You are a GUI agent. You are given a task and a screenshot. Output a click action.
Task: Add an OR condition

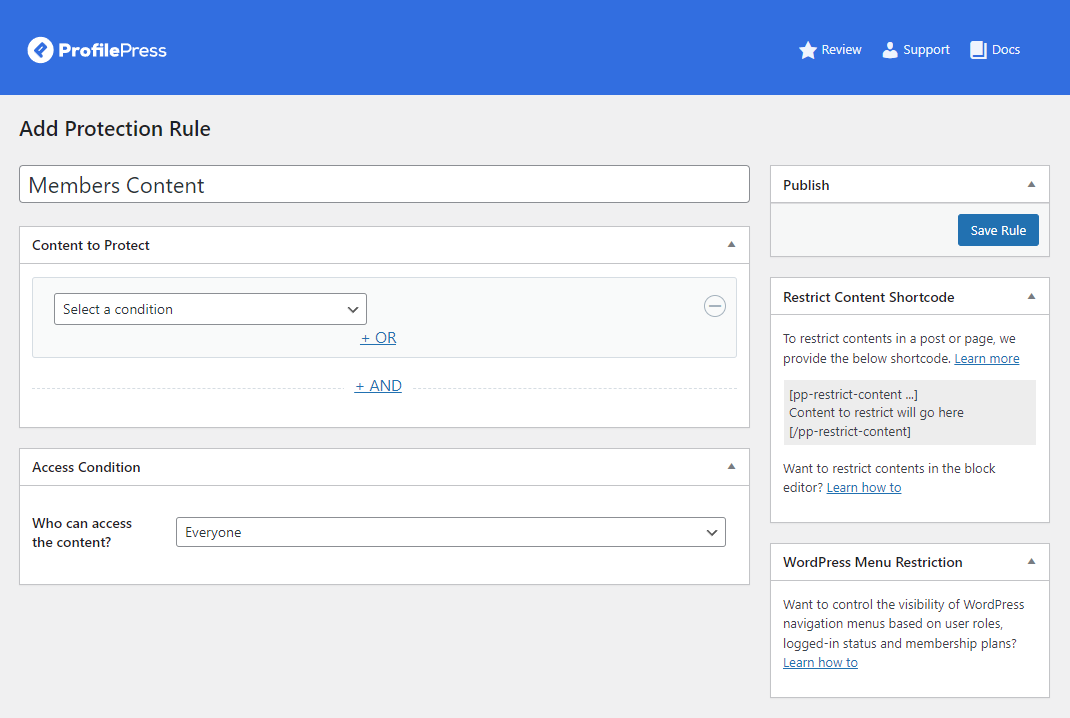(x=378, y=338)
